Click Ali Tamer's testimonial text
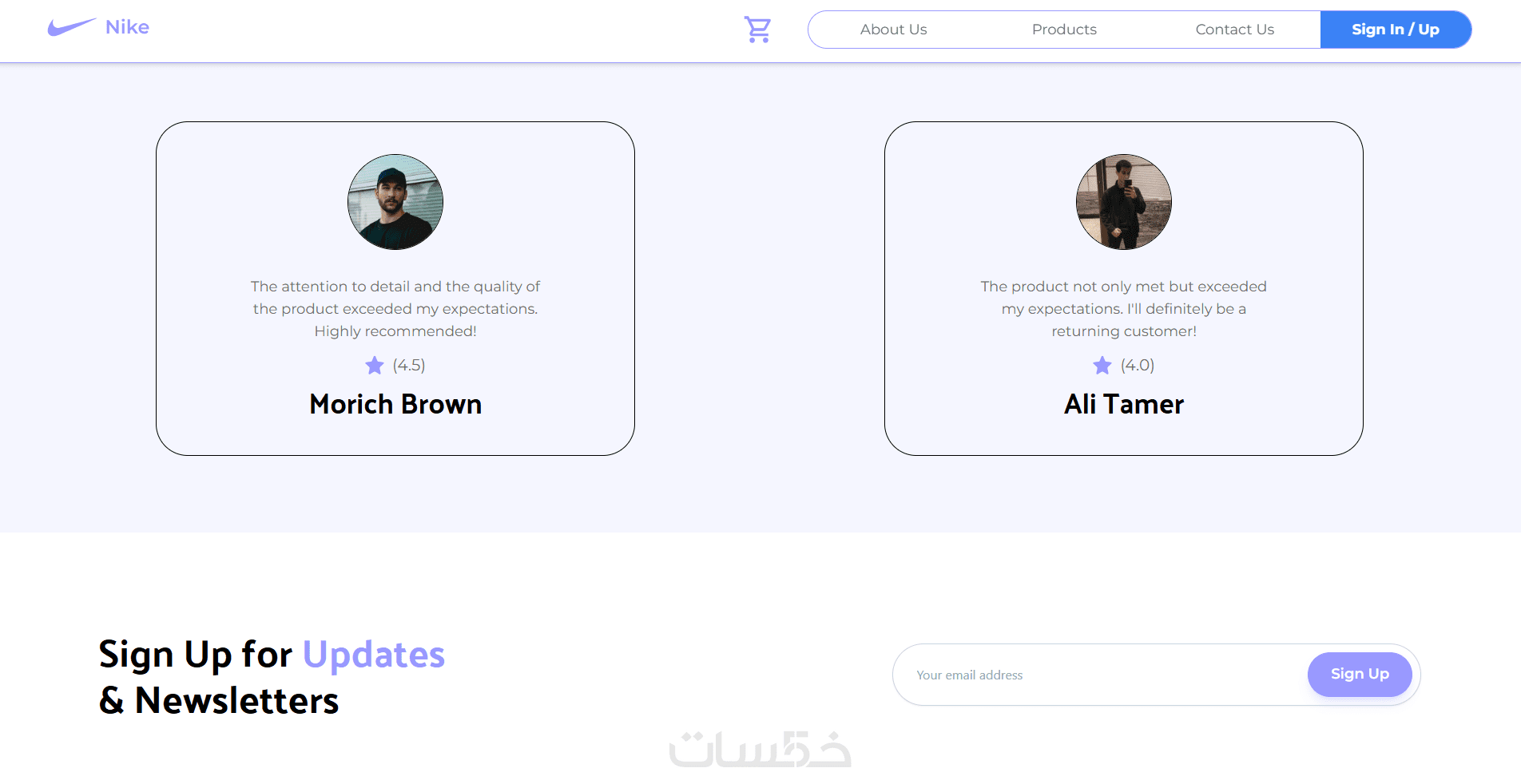 coord(1124,308)
